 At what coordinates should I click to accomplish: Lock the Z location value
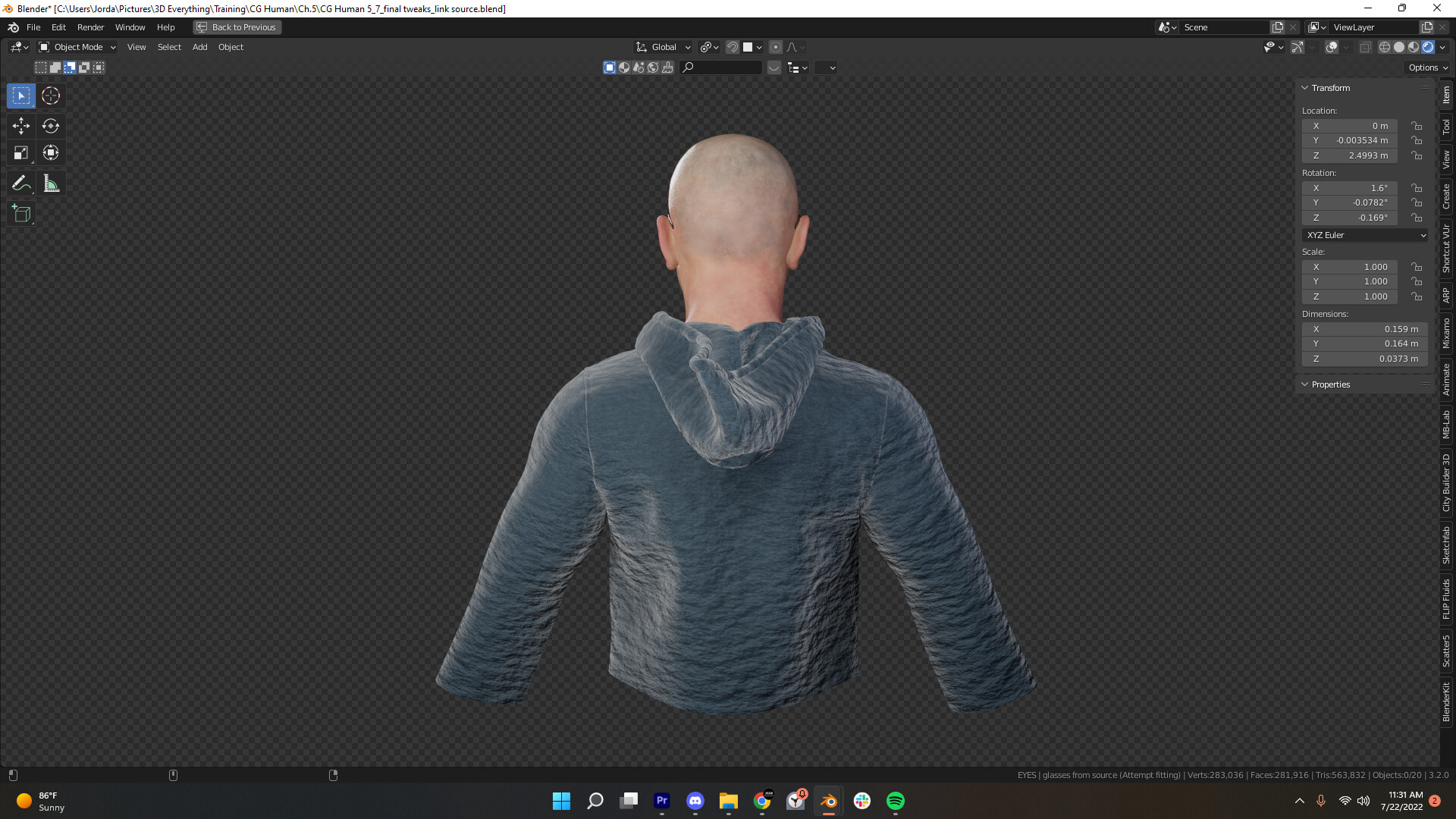(1417, 155)
